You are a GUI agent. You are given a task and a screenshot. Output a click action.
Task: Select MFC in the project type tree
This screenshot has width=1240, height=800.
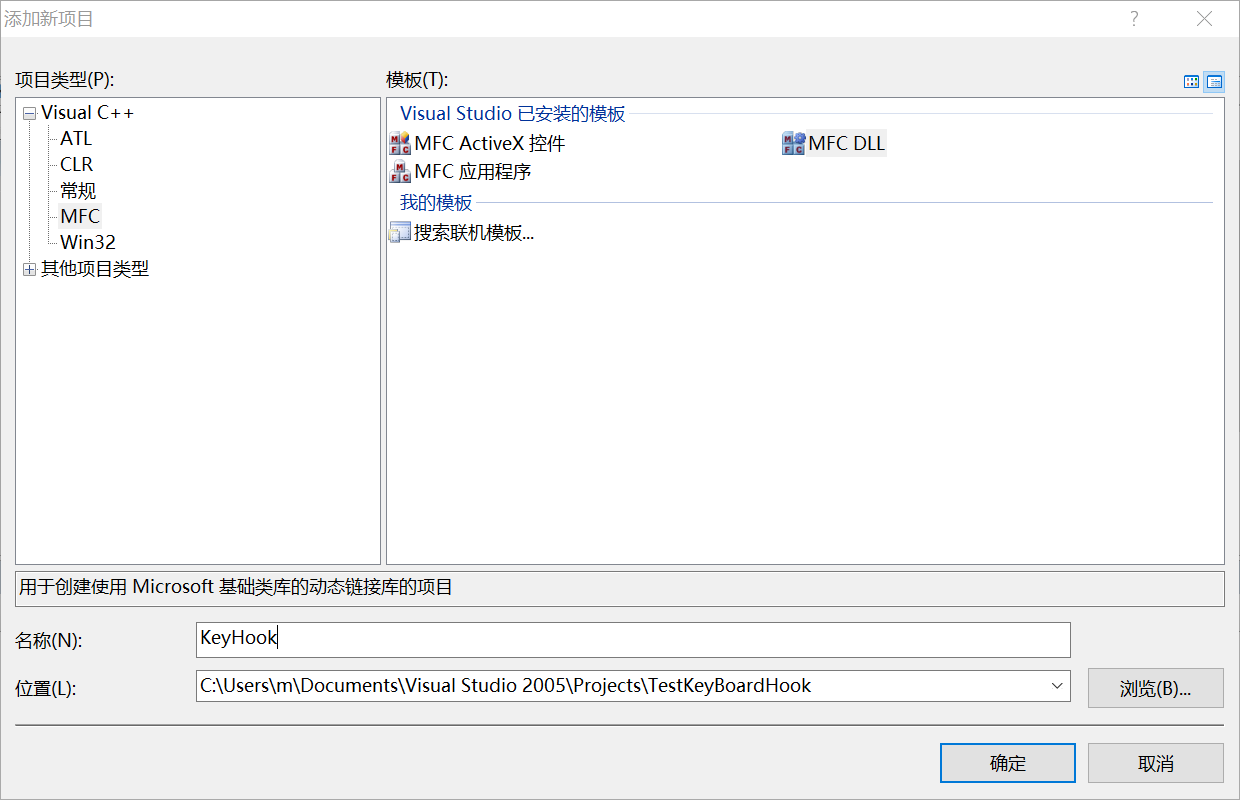[x=80, y=217]
